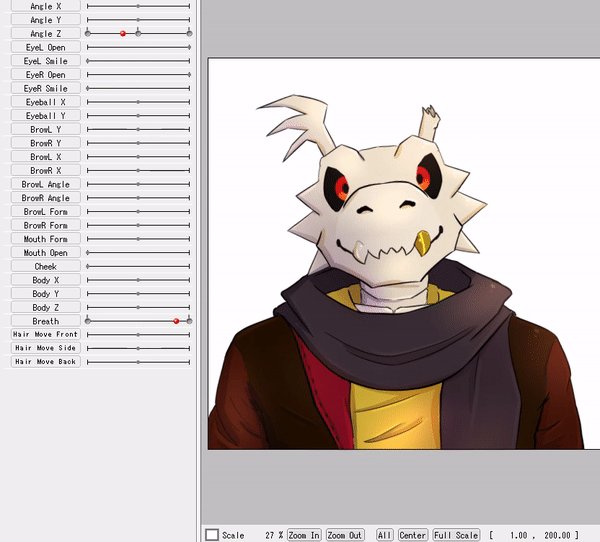This screenshot has width=600, height=542.
Task: Click the All view button
Action: point(385,535)
